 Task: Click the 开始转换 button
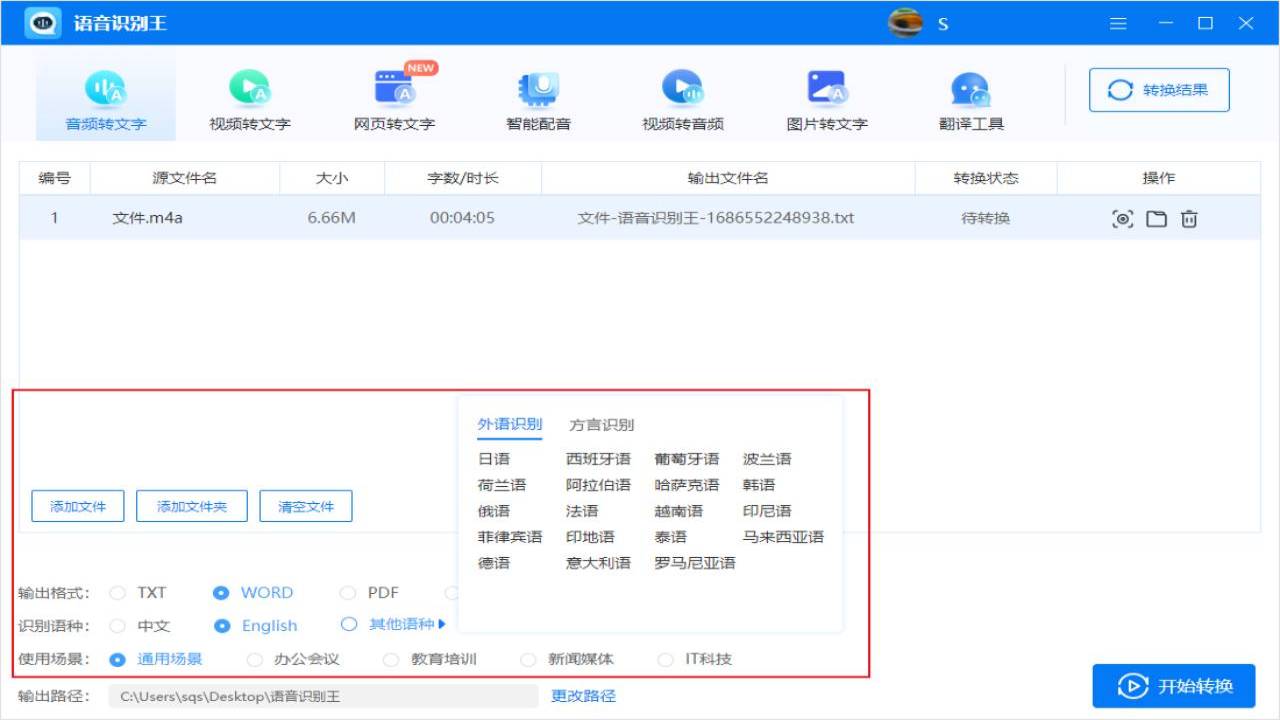point(1174,686)
